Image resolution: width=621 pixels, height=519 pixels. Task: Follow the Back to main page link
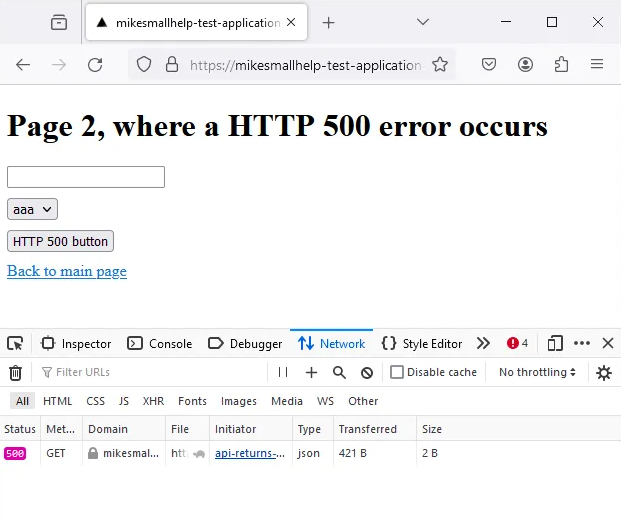[x=67, y=271]
